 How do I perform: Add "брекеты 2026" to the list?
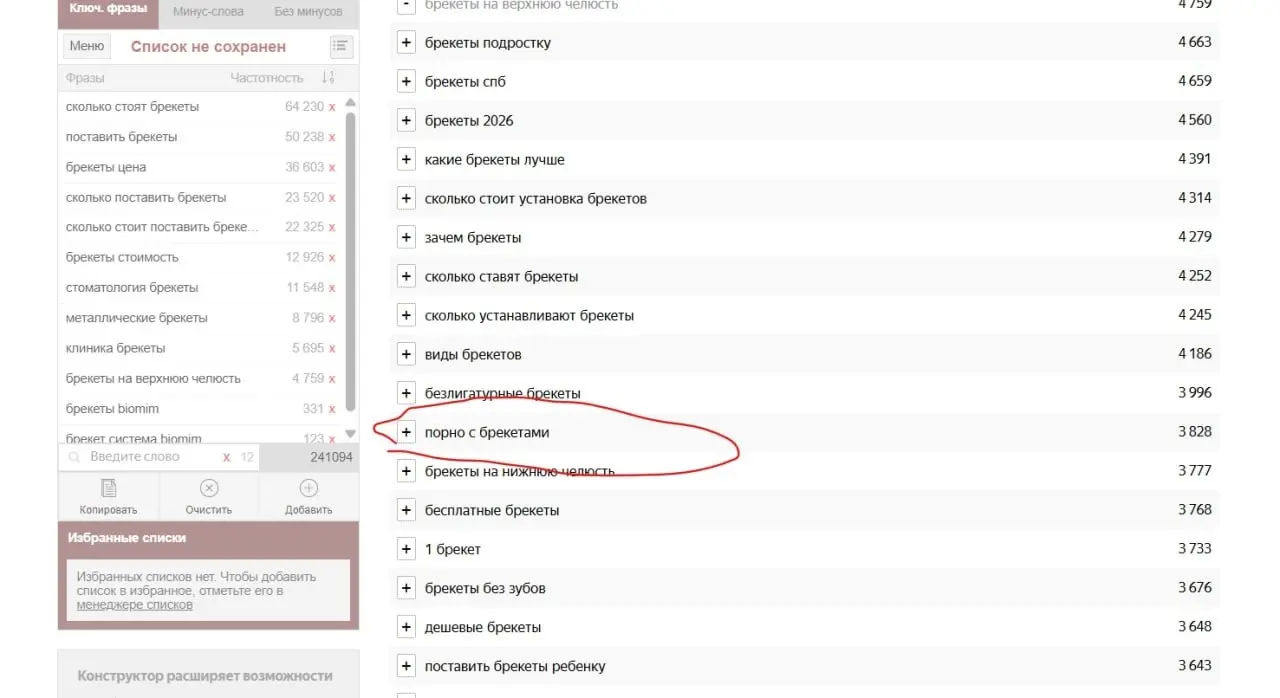[406, 121]
